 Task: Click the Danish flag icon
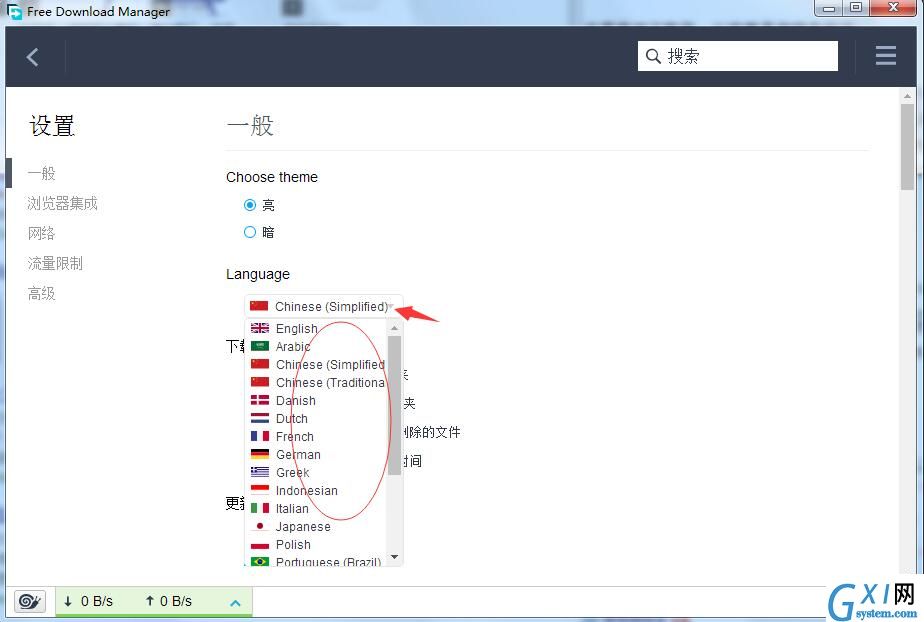(x=259, y=400)
